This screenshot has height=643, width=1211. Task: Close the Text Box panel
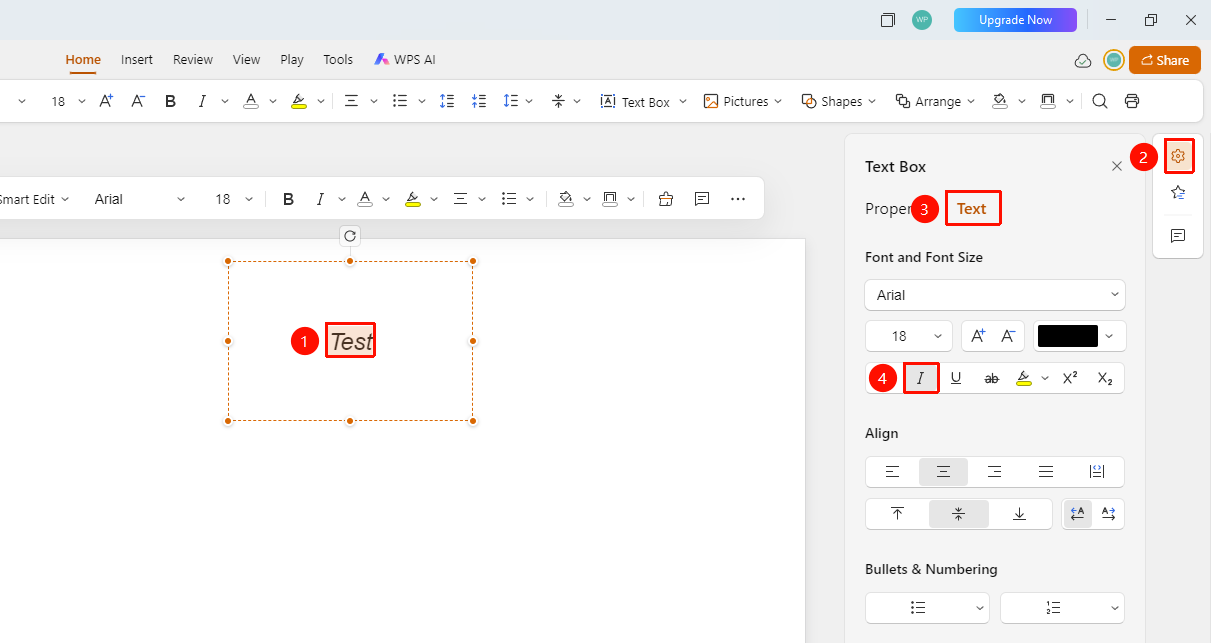(x=1117, y=167)
